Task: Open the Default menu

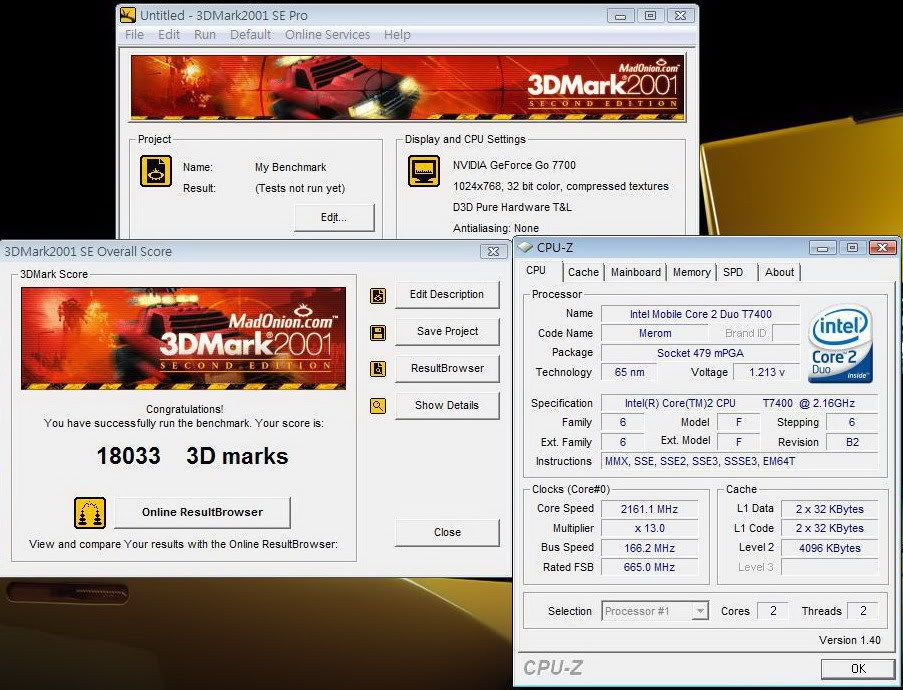Action: 250,35
